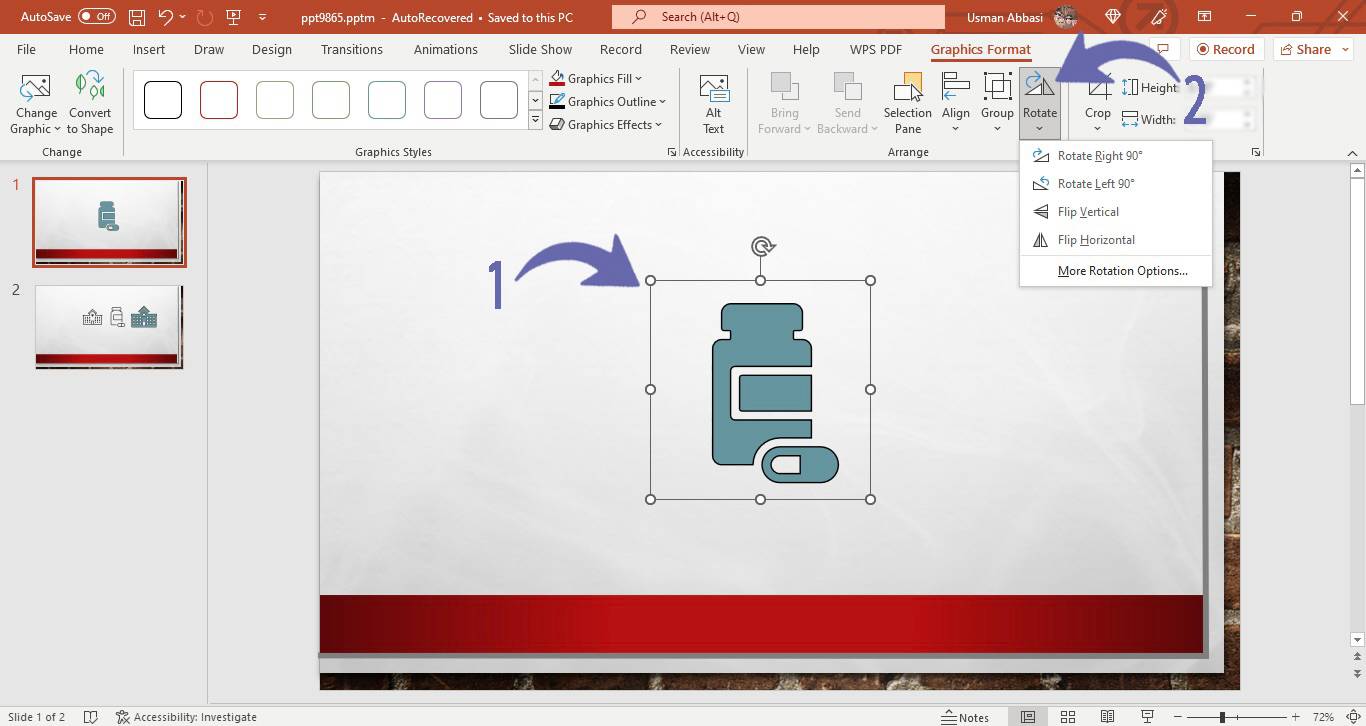Image resolution: width=1366 pixels, height=726 pixels.
Task: Start Slide Show from status bar
Action: point(1146,717)
